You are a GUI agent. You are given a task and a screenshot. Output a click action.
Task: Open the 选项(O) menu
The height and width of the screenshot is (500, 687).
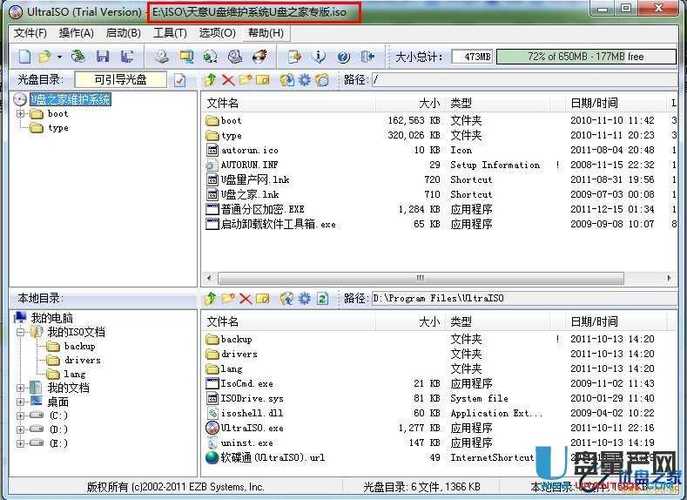217,33
